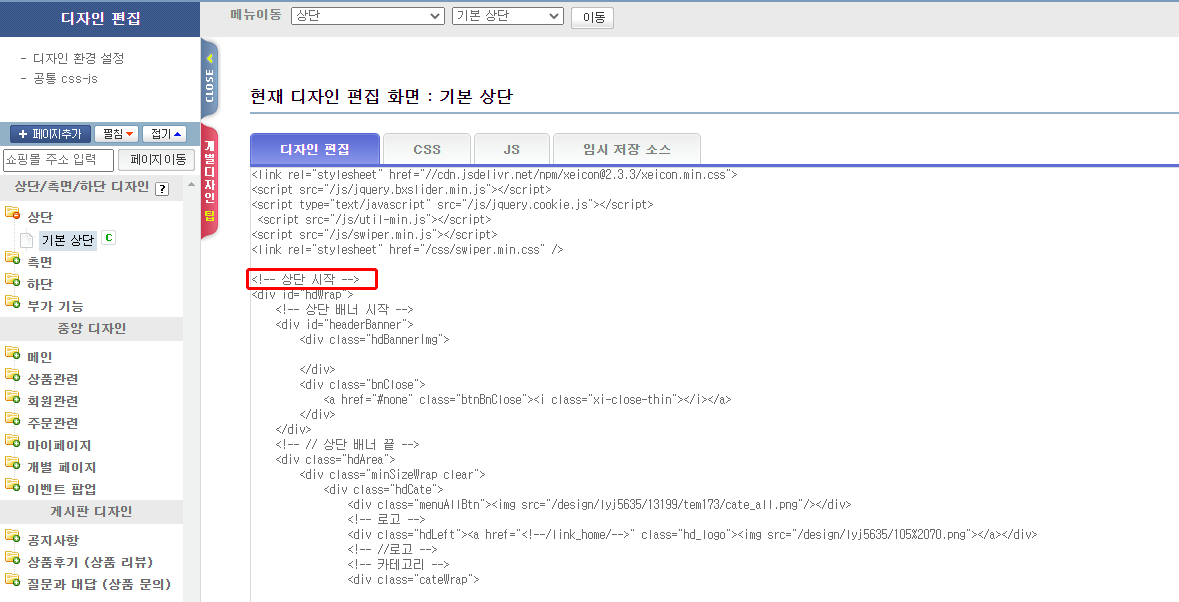1179x602 pixels.
Task: Expand the 주문관련 folder icon
Action: [x=12, y=419]
